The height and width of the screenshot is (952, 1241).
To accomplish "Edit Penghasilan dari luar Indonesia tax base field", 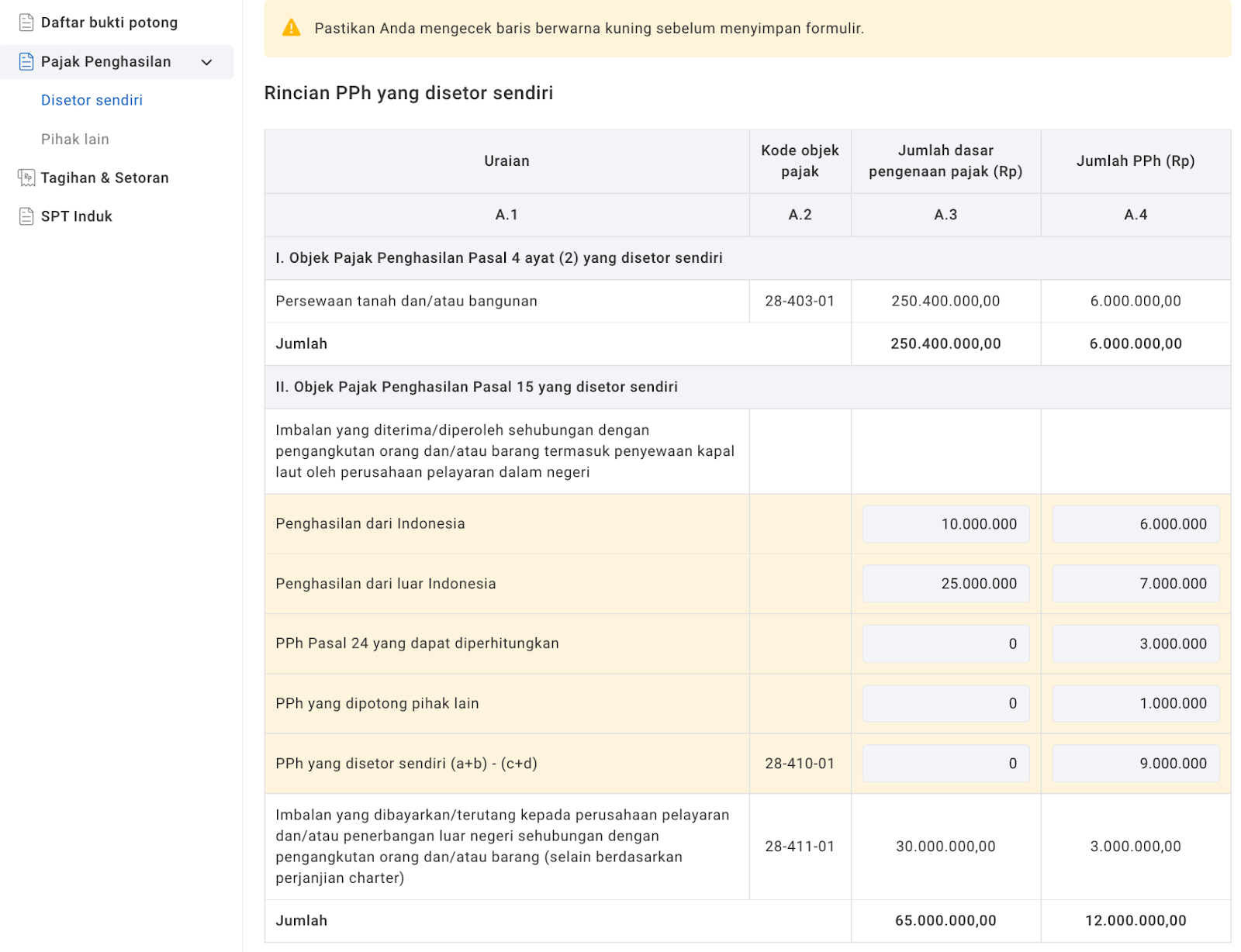I will 945,584.
